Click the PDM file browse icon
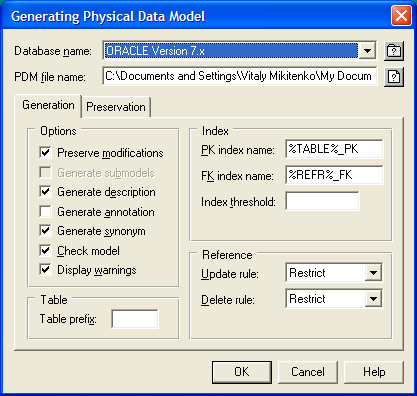417x396 pixels. pyautogui.click(x=394, y=77)
